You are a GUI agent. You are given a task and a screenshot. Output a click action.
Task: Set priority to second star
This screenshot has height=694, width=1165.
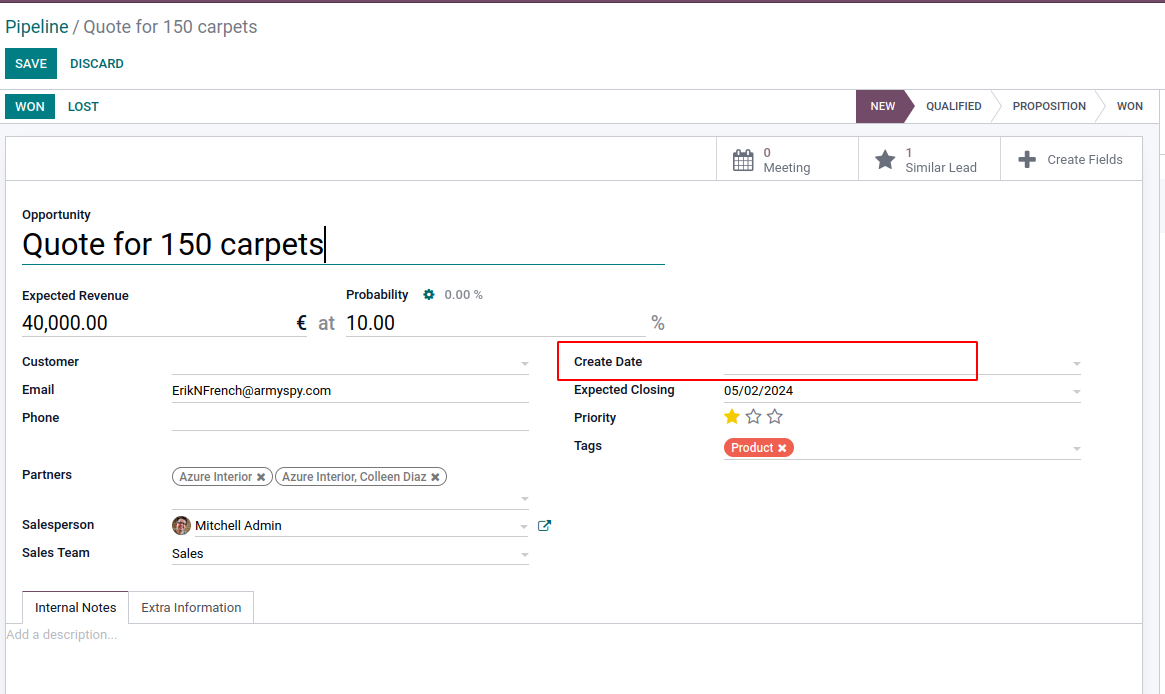click(753, 417)
